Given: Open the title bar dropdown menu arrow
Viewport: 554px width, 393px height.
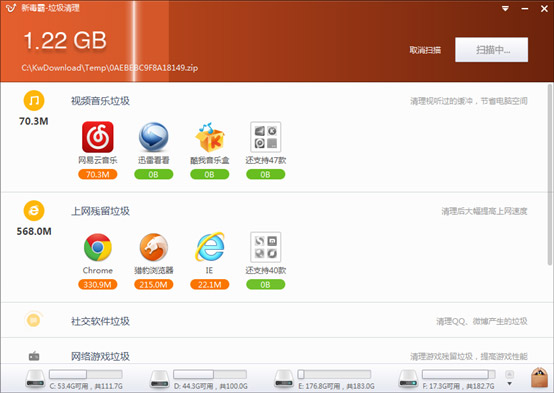Looking at the screenshot, I should [506, 8].
